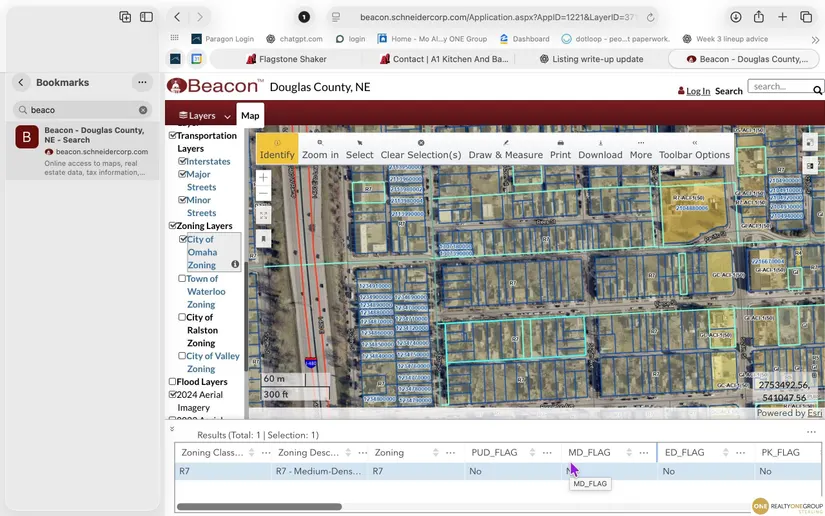
Task: Click the Zoom in tool
Action: tap(320, 150)
